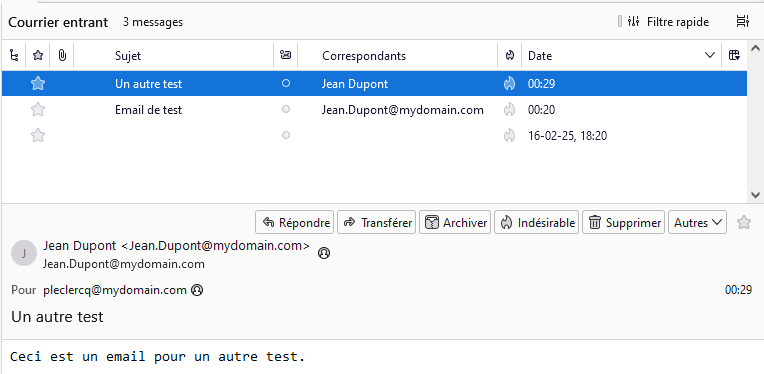Image resolution: width=764 pixels, height=374 pixels.
Task: Click contact icon next to Jean Dupont sender
Action: [324, 253]
